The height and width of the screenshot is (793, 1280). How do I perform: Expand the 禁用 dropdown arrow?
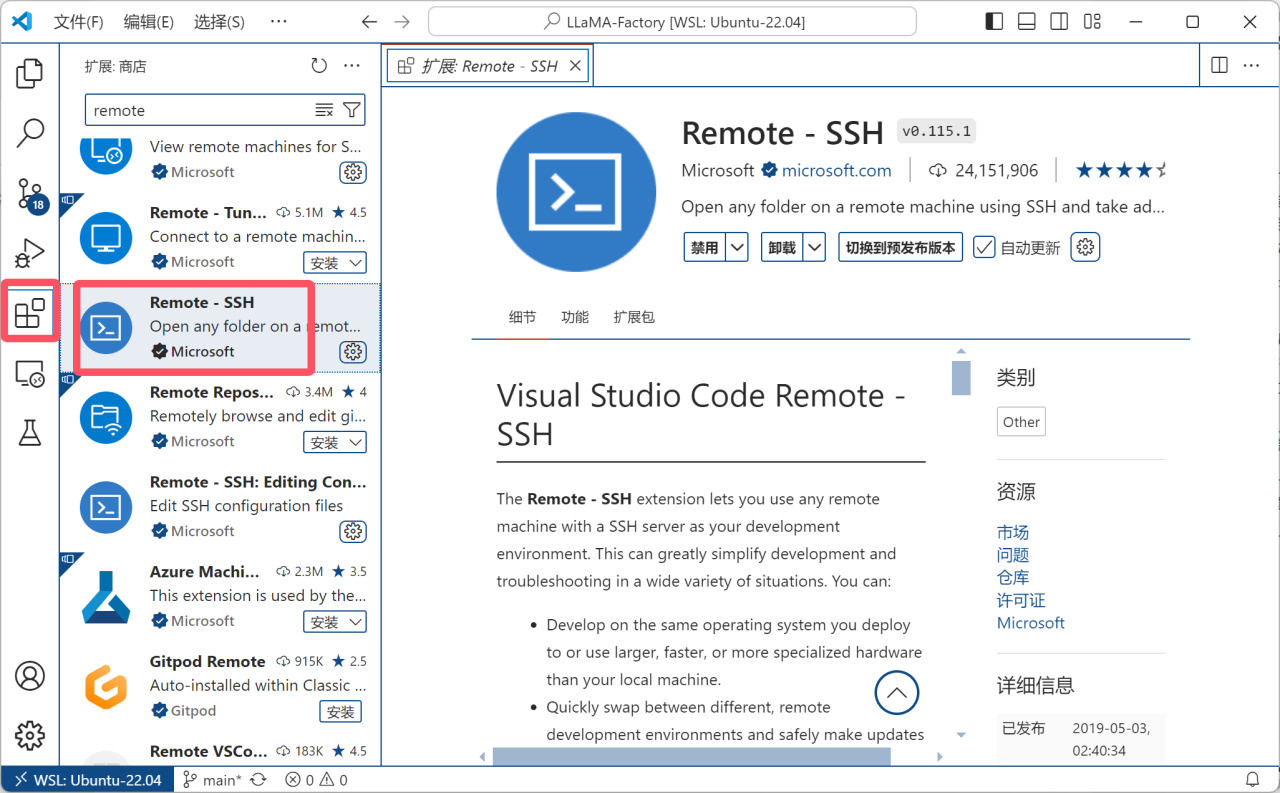coord(737,247)
